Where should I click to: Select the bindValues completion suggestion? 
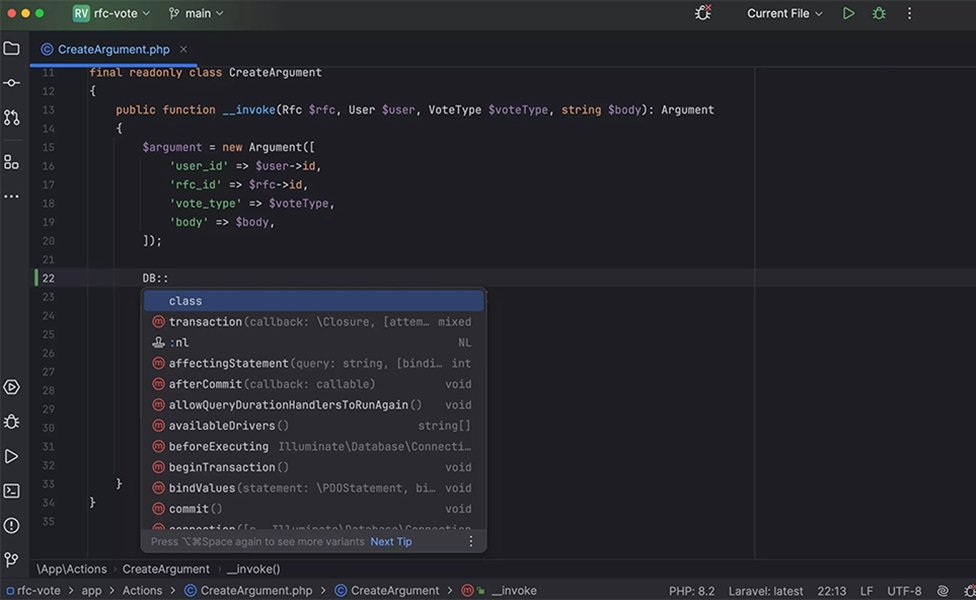point(314,488)
